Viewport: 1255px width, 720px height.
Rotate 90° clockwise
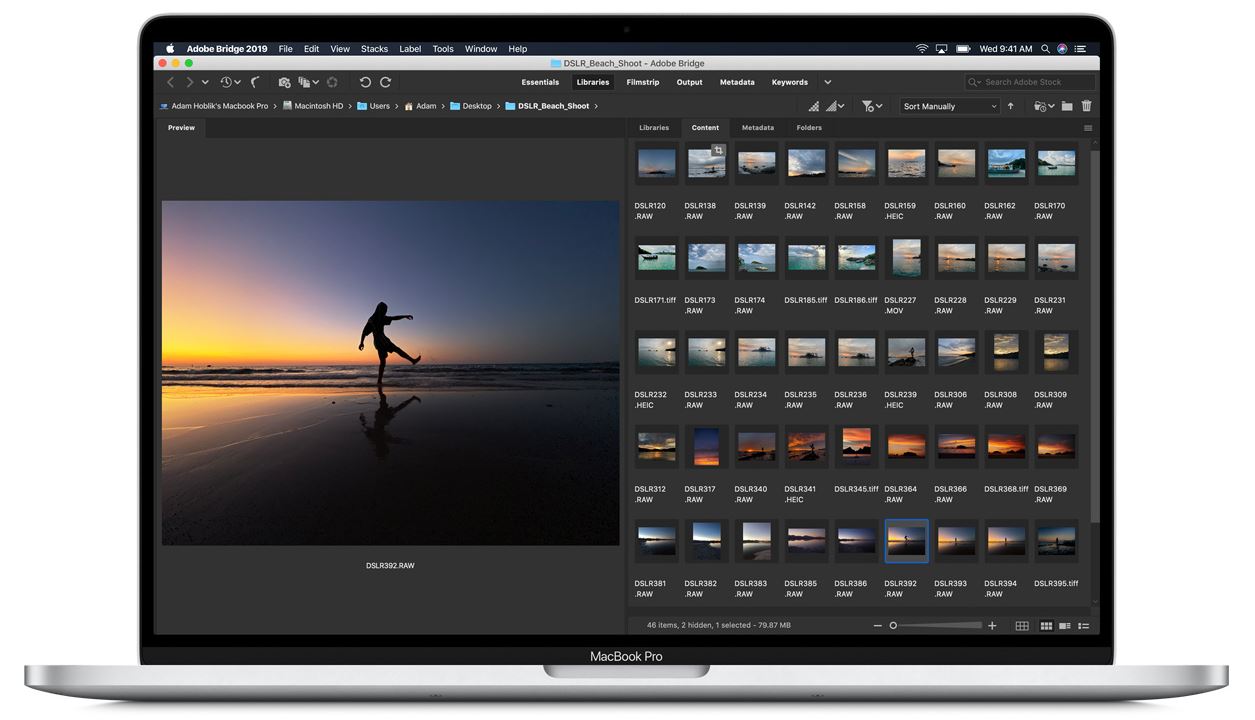click(x=385, y=82)
